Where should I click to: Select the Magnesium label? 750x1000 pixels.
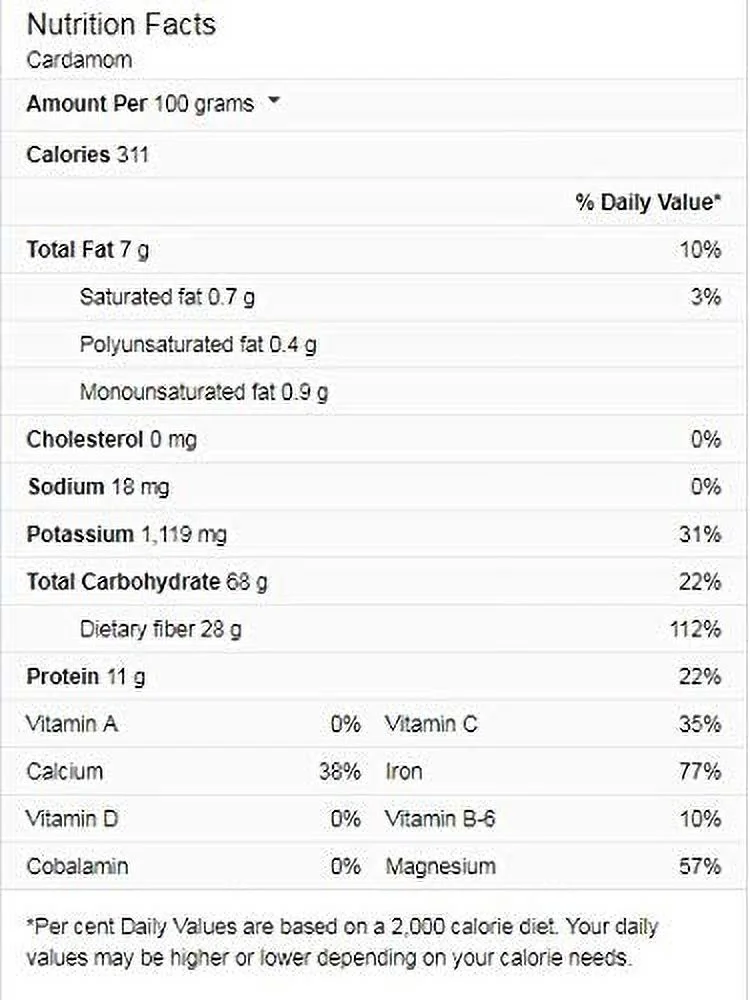[440, 866]
